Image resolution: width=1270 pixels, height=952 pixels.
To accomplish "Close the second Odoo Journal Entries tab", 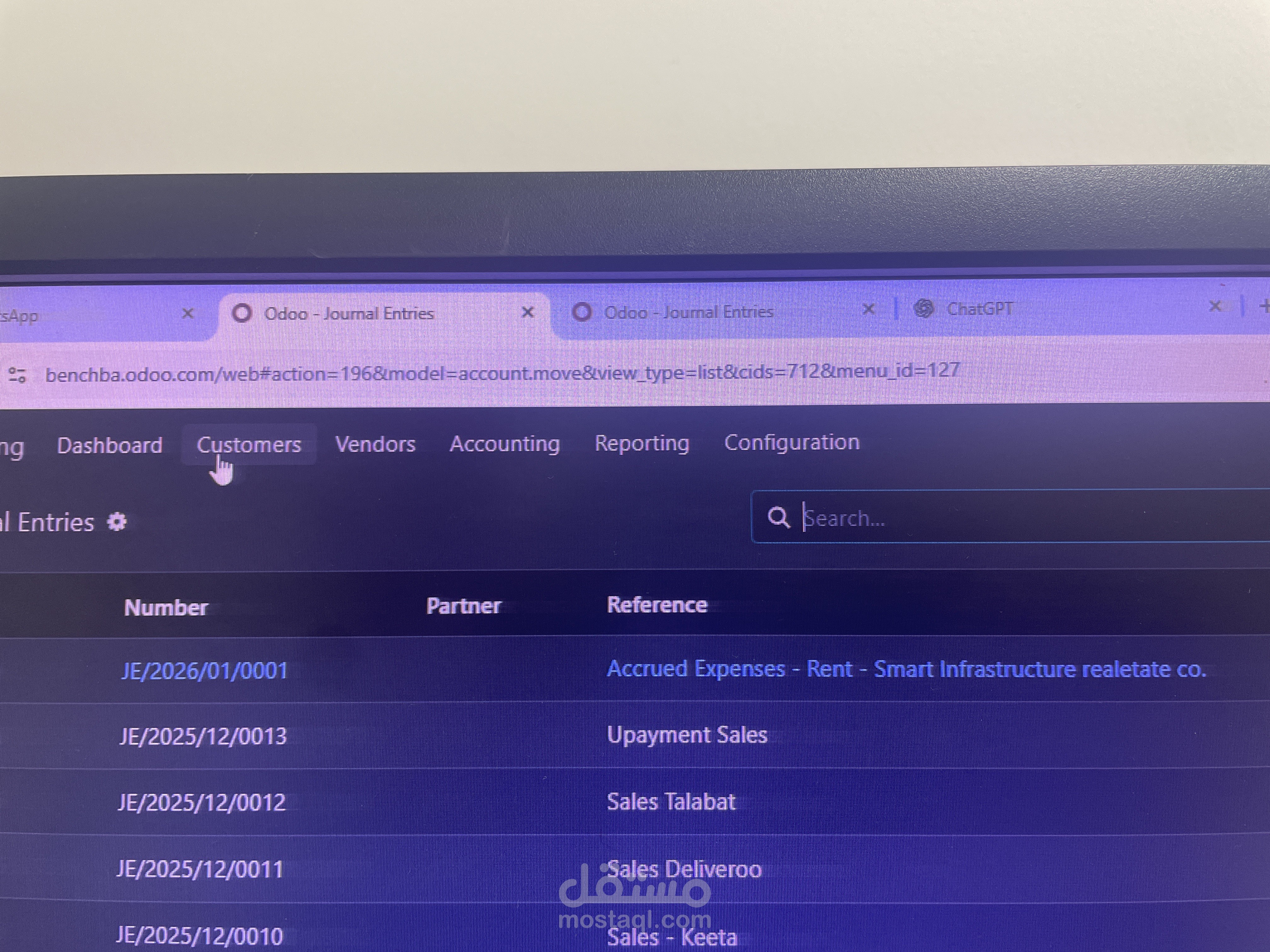I will pos(869,309).
